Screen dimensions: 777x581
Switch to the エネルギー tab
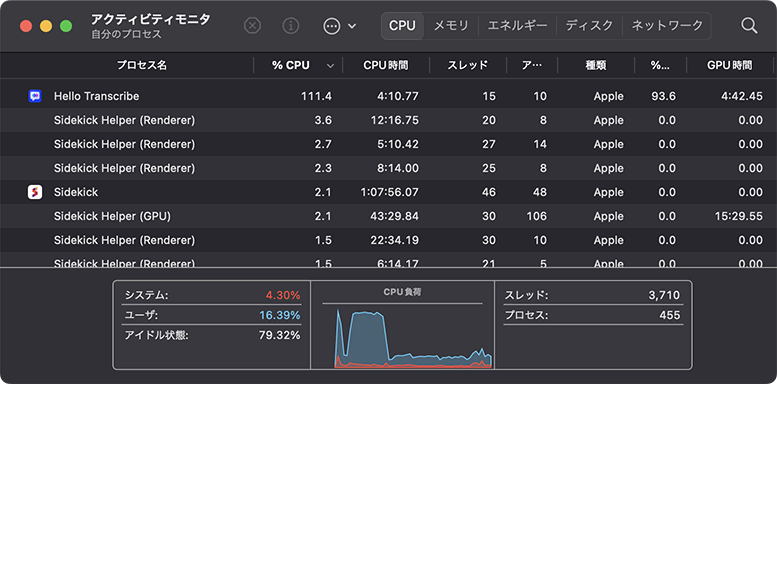click(x=517, y=26)
